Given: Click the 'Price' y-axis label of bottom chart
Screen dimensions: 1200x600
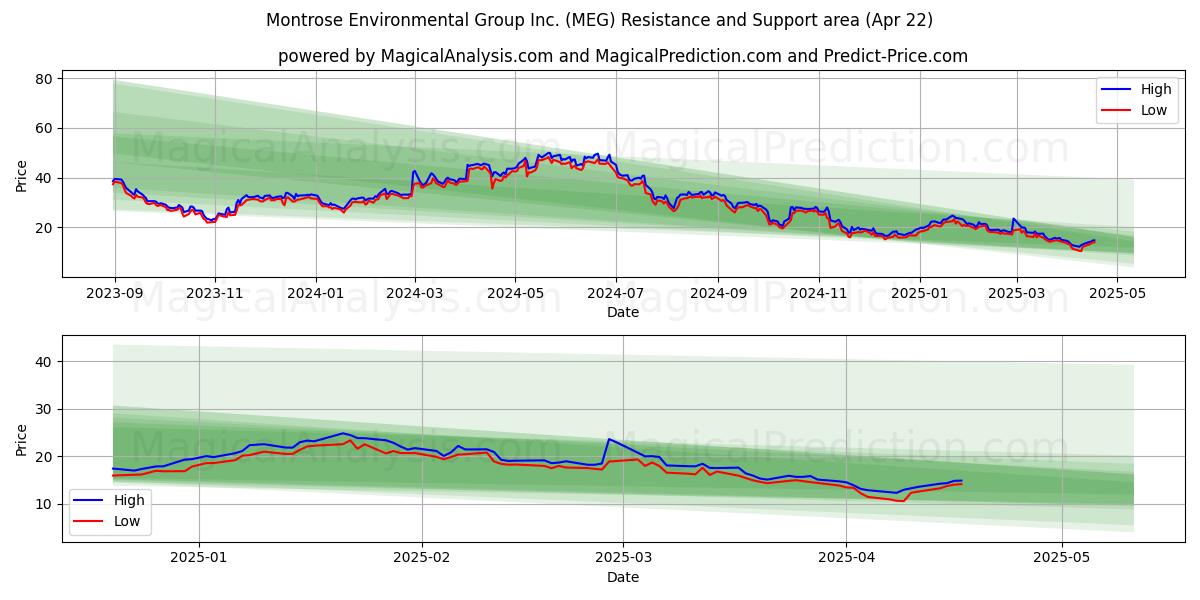Looking at the screenshot, I should (22, 438).
